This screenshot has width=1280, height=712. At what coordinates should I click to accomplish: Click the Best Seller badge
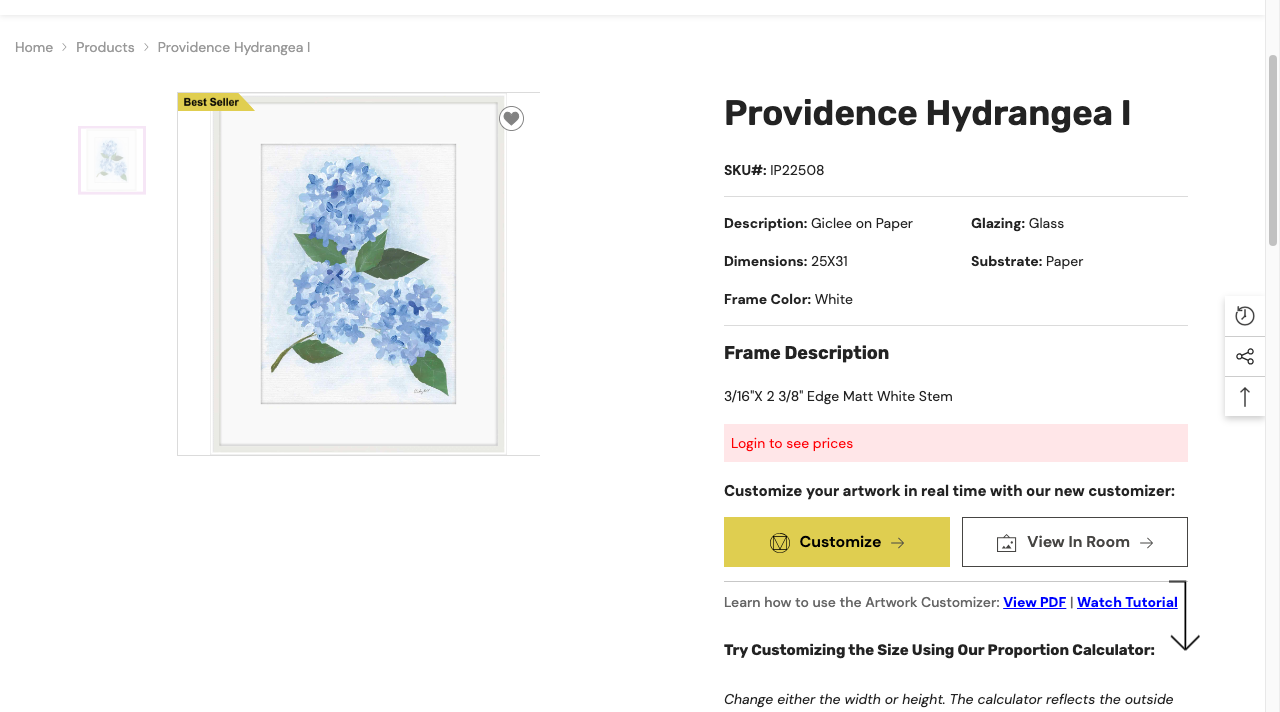[215, 102]
